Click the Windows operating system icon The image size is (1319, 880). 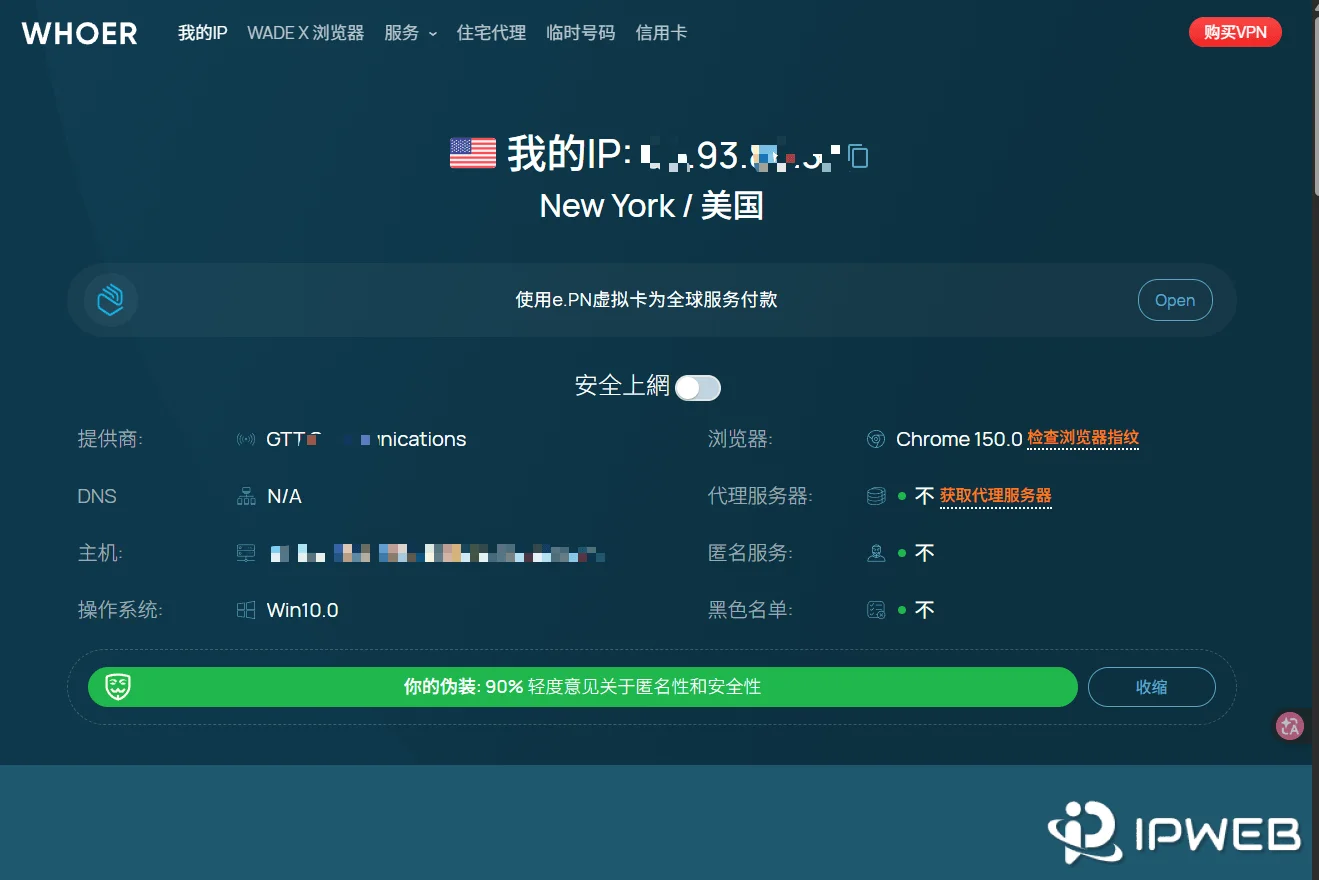[246, 610]
